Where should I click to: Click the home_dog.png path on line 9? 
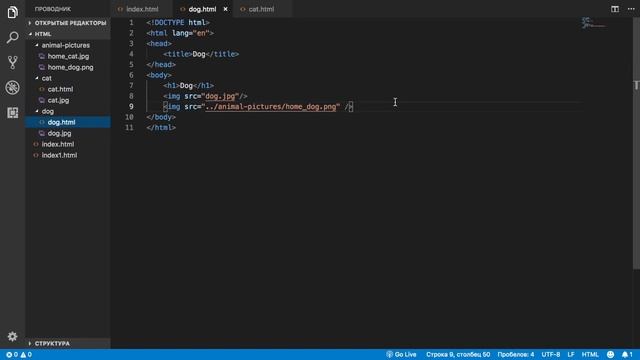point(271,107)
